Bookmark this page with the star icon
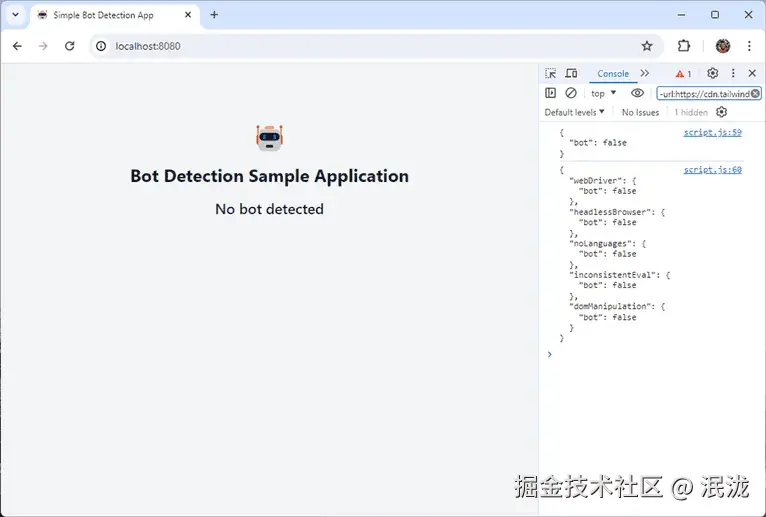 coord(647,46)
